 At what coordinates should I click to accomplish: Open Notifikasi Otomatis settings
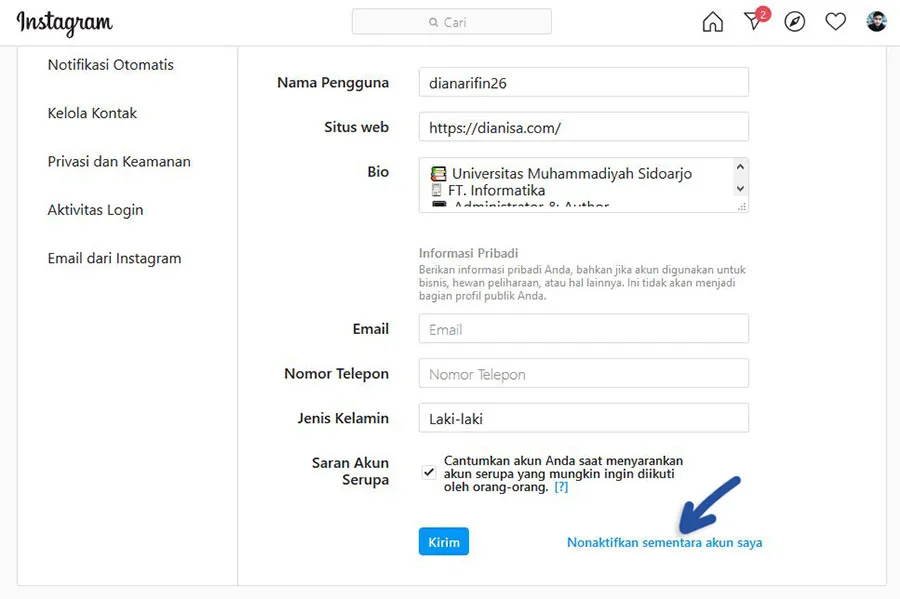tap(111, 65)
